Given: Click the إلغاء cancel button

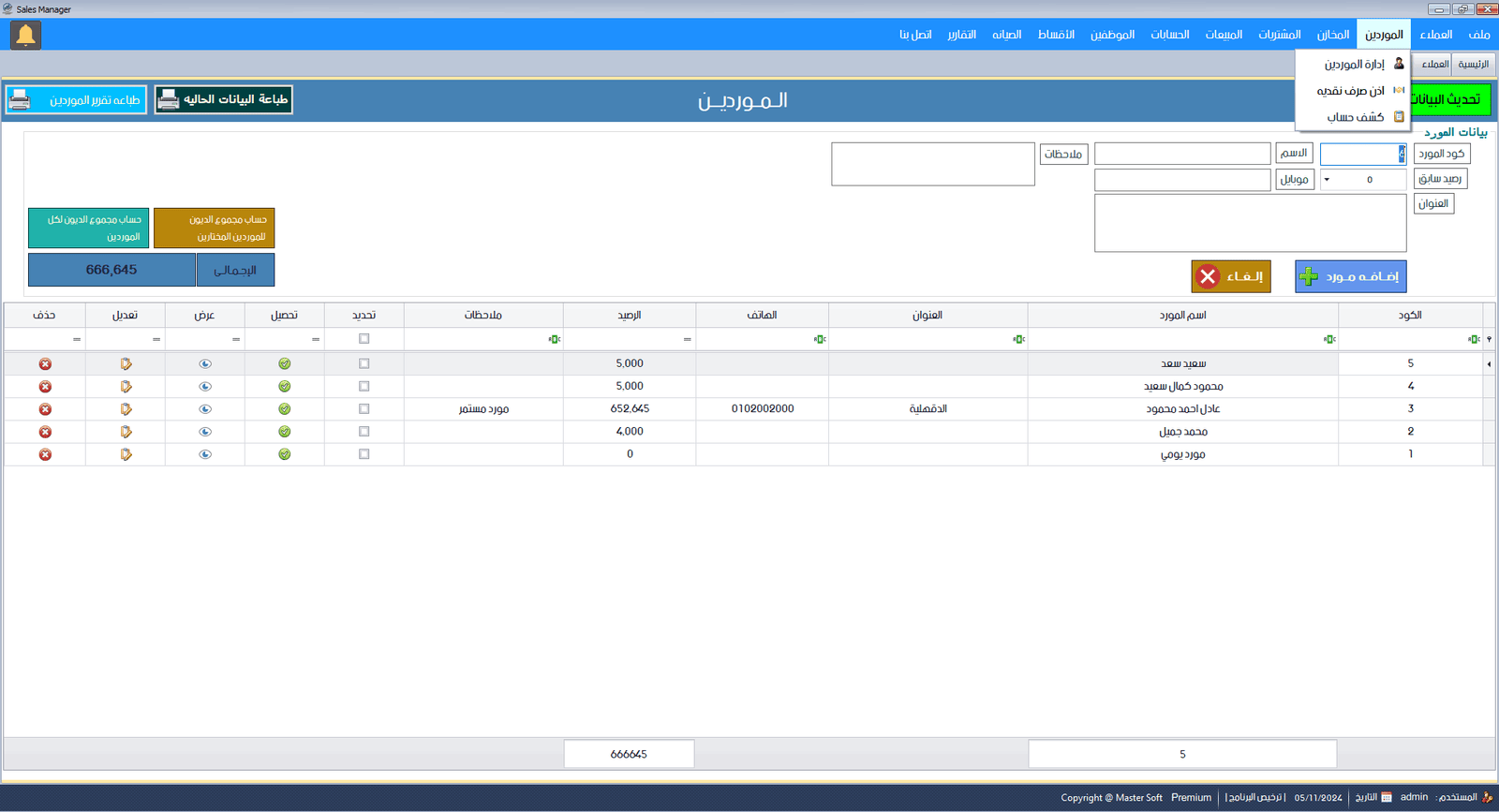Looking at the screenshot, I should pyautogui.click(x=1231, y=276).
